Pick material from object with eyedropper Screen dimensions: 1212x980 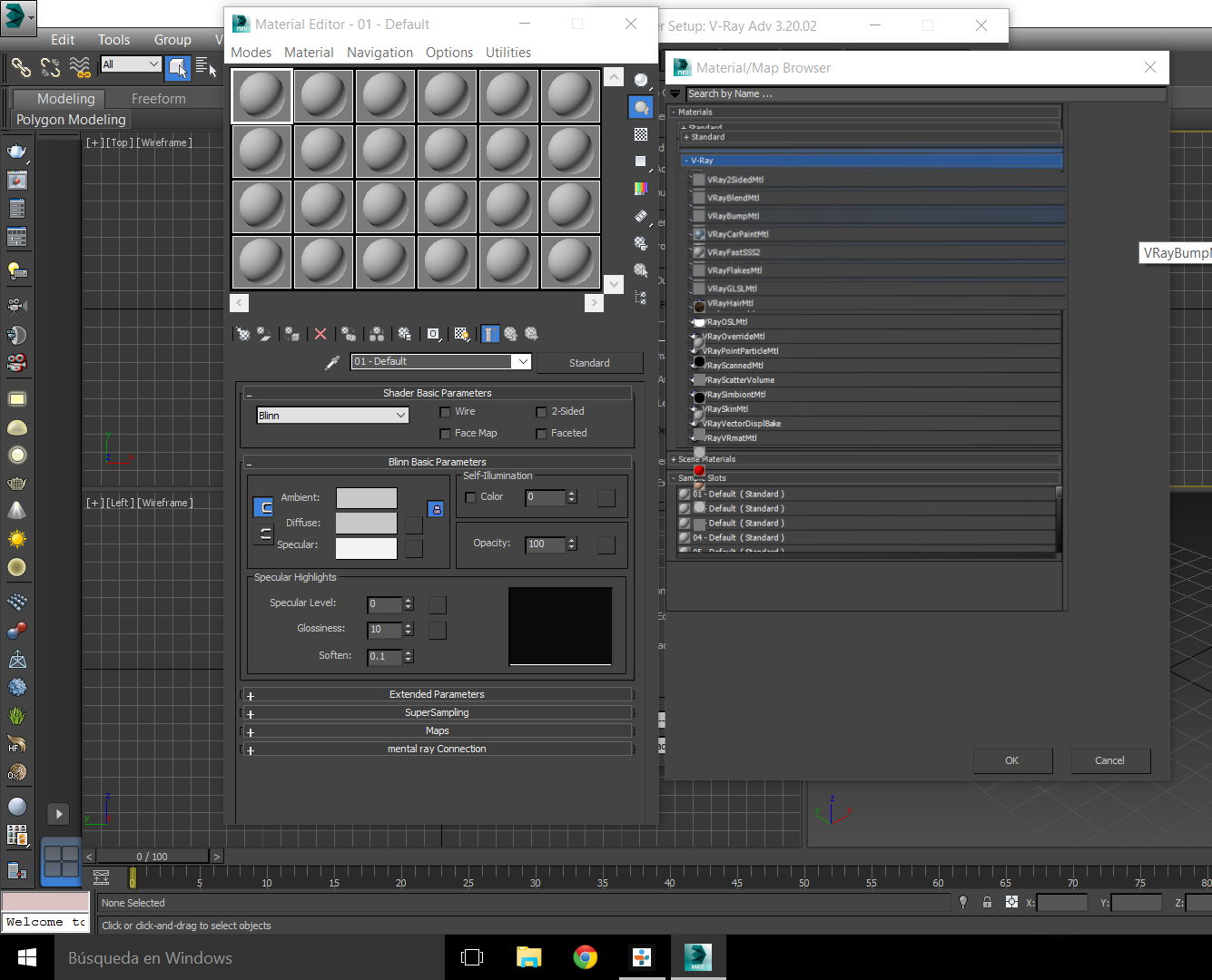(x=332, y=362)
